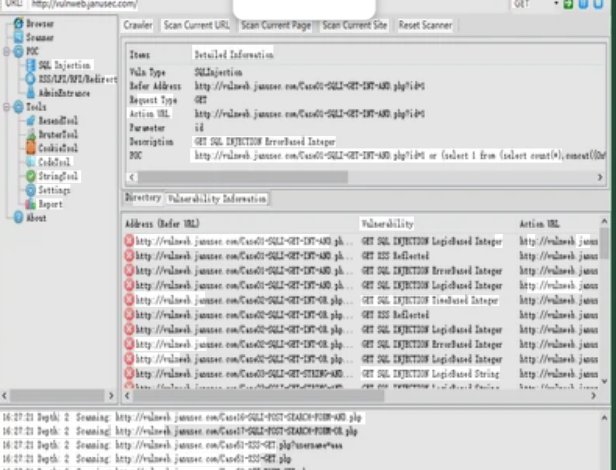Open the AdminEntrance person icon
616x470 pixels.
tap(31, 93)
